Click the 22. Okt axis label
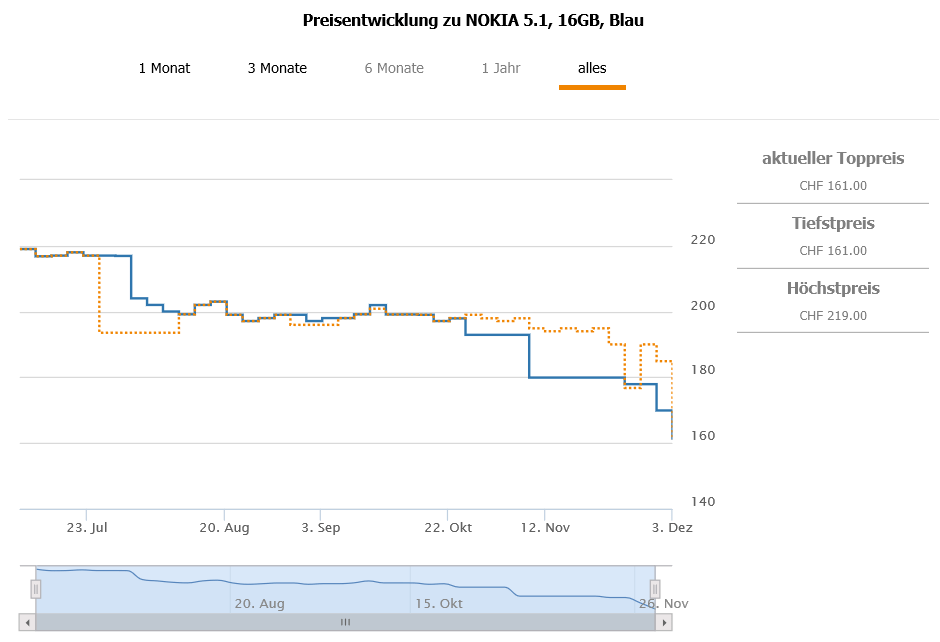This screenshot has height=642, width=940. point(448,527)
